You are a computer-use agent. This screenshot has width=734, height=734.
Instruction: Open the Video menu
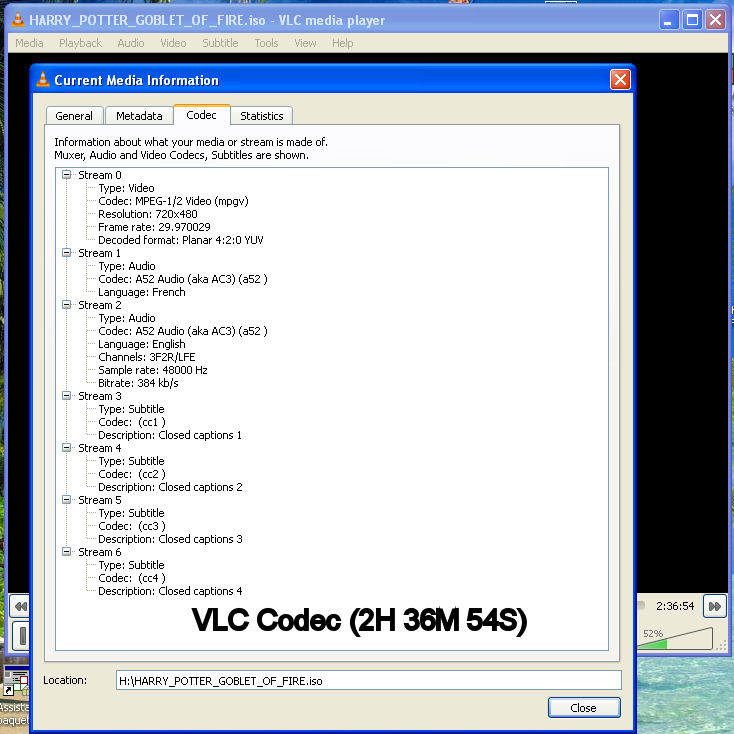point(173,43)
